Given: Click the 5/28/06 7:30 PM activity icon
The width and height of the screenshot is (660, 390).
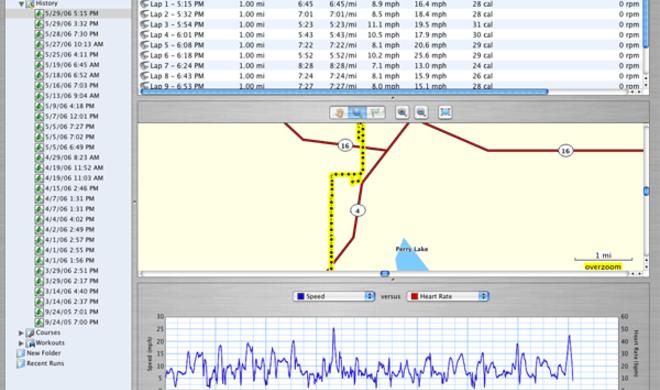Looking at the screenshot, I should coord(39,34).
